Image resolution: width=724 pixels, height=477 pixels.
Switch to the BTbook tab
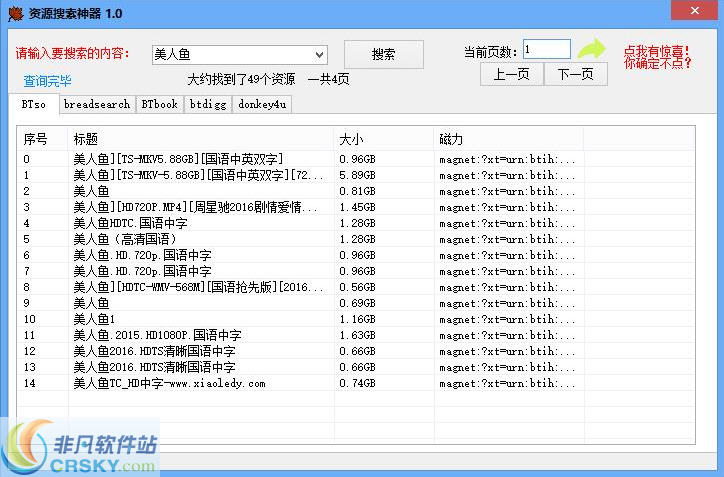[160, 104]
